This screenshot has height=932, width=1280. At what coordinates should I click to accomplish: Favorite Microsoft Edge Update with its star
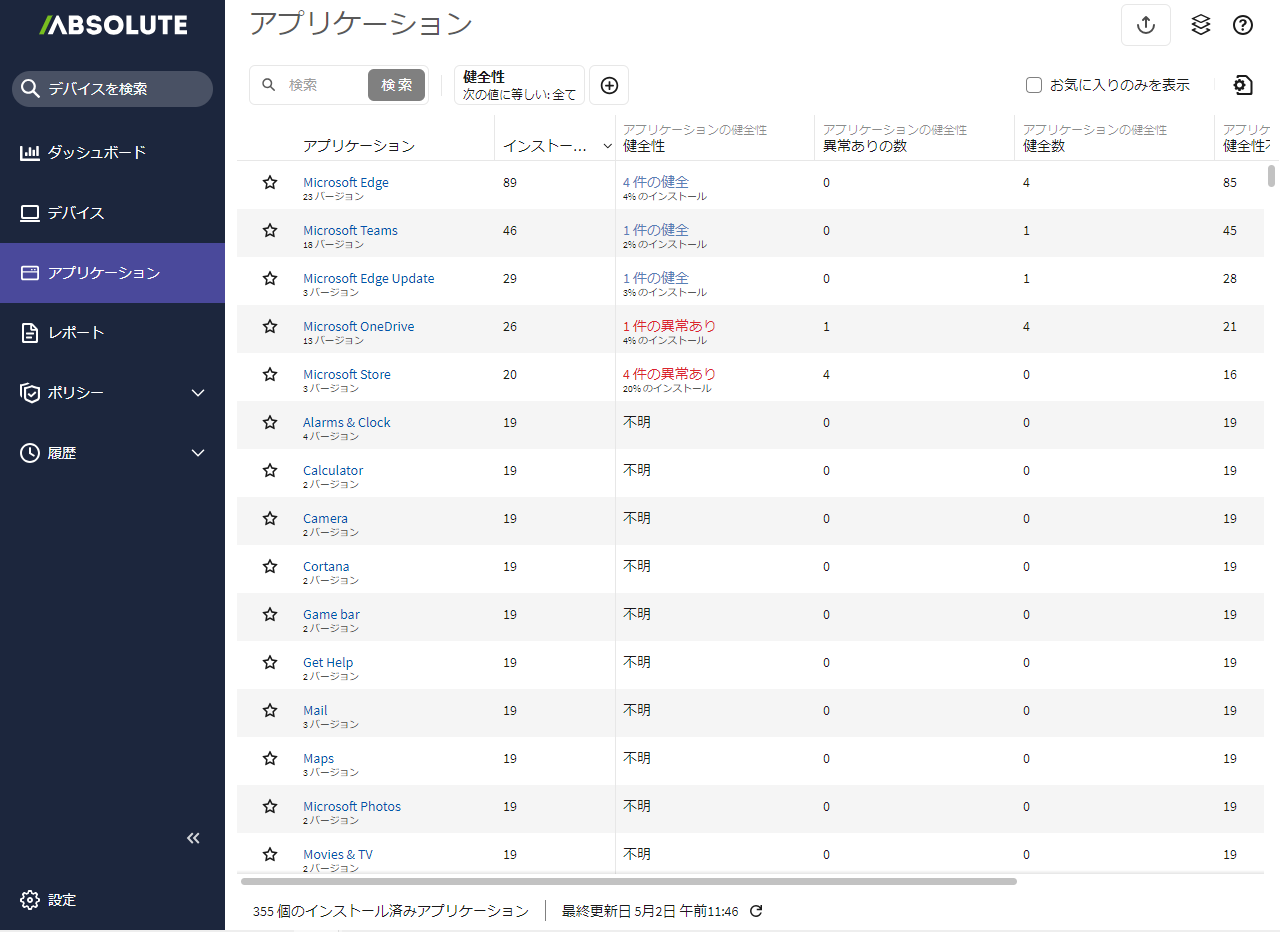[270, 279]
